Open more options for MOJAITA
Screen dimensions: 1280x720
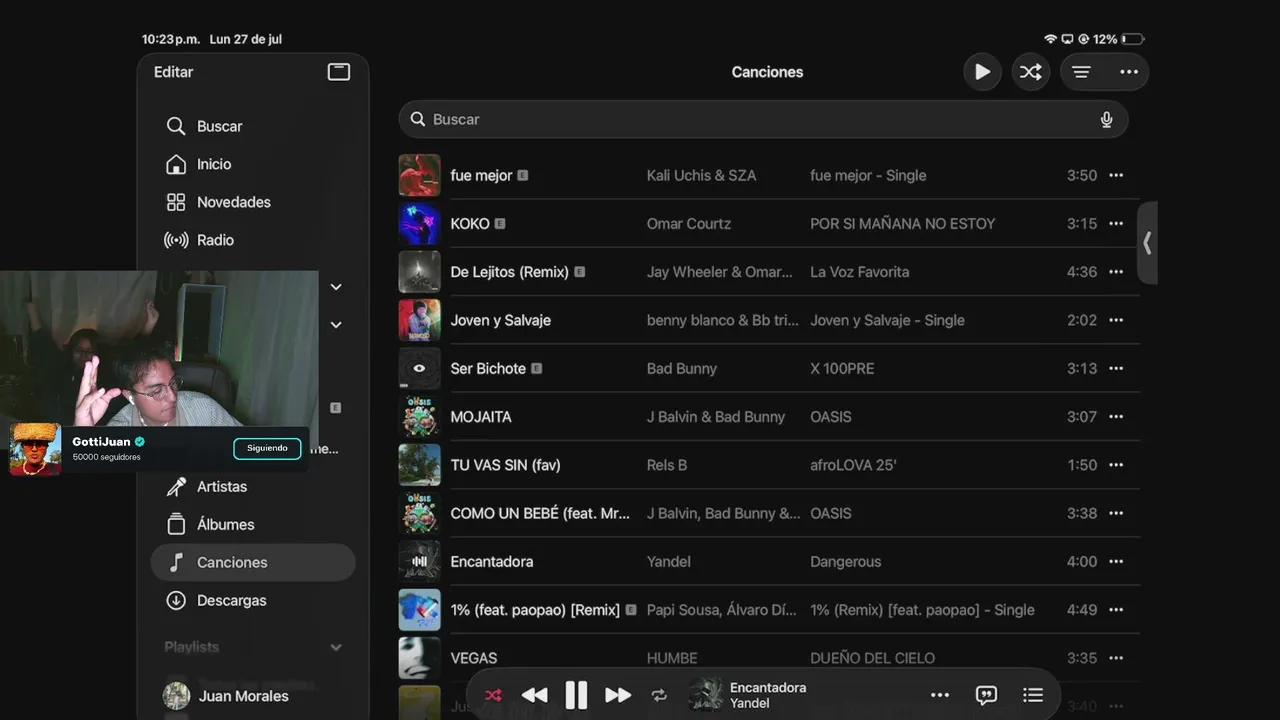[x=1116, y=417]
